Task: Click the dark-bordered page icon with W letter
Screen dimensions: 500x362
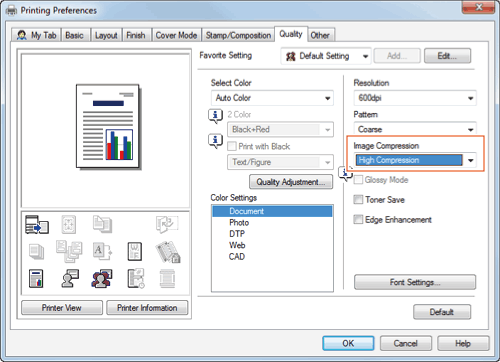Action: (x=135, y=251)
